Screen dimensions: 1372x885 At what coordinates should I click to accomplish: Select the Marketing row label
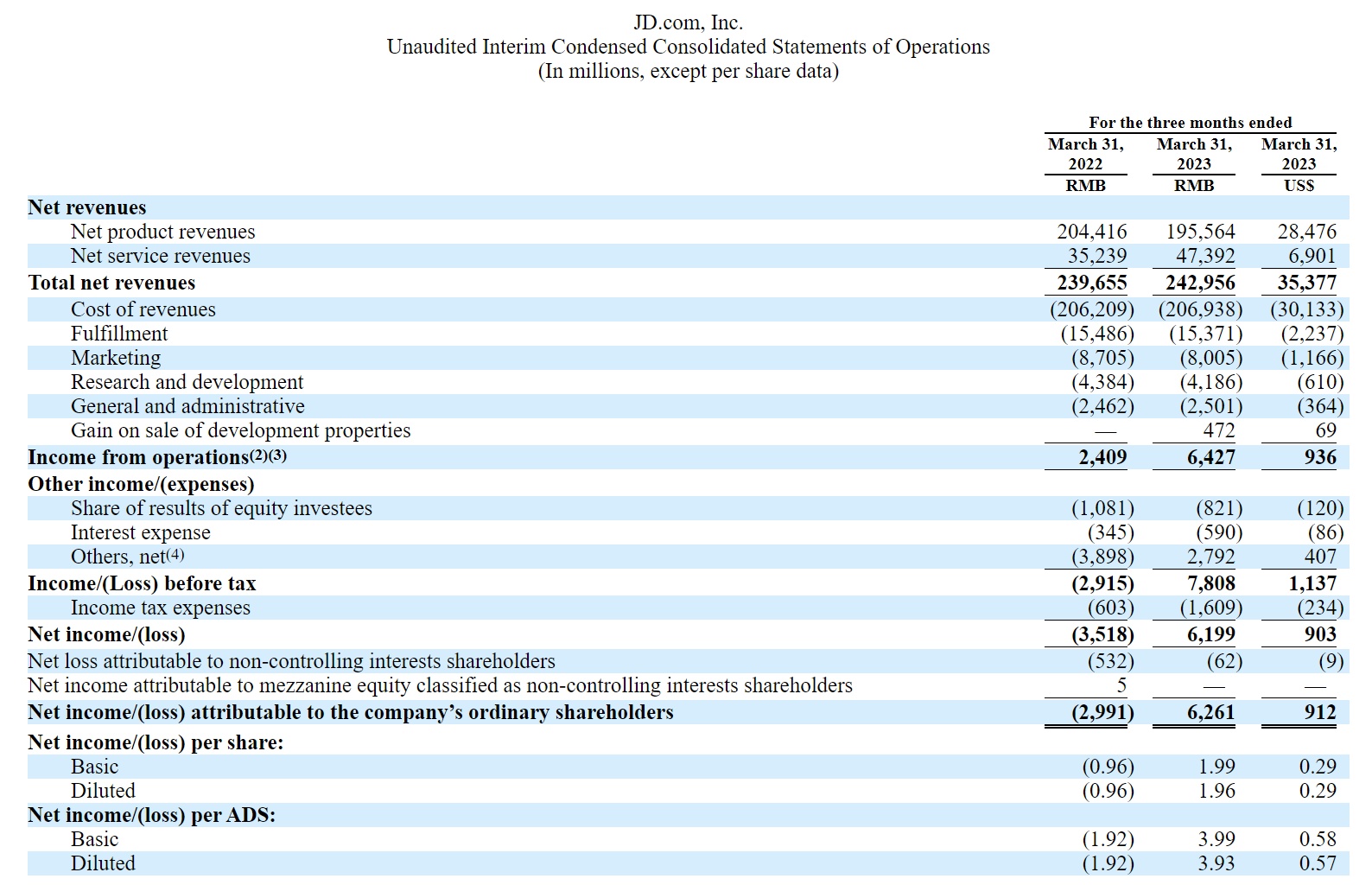pos(116,358)
